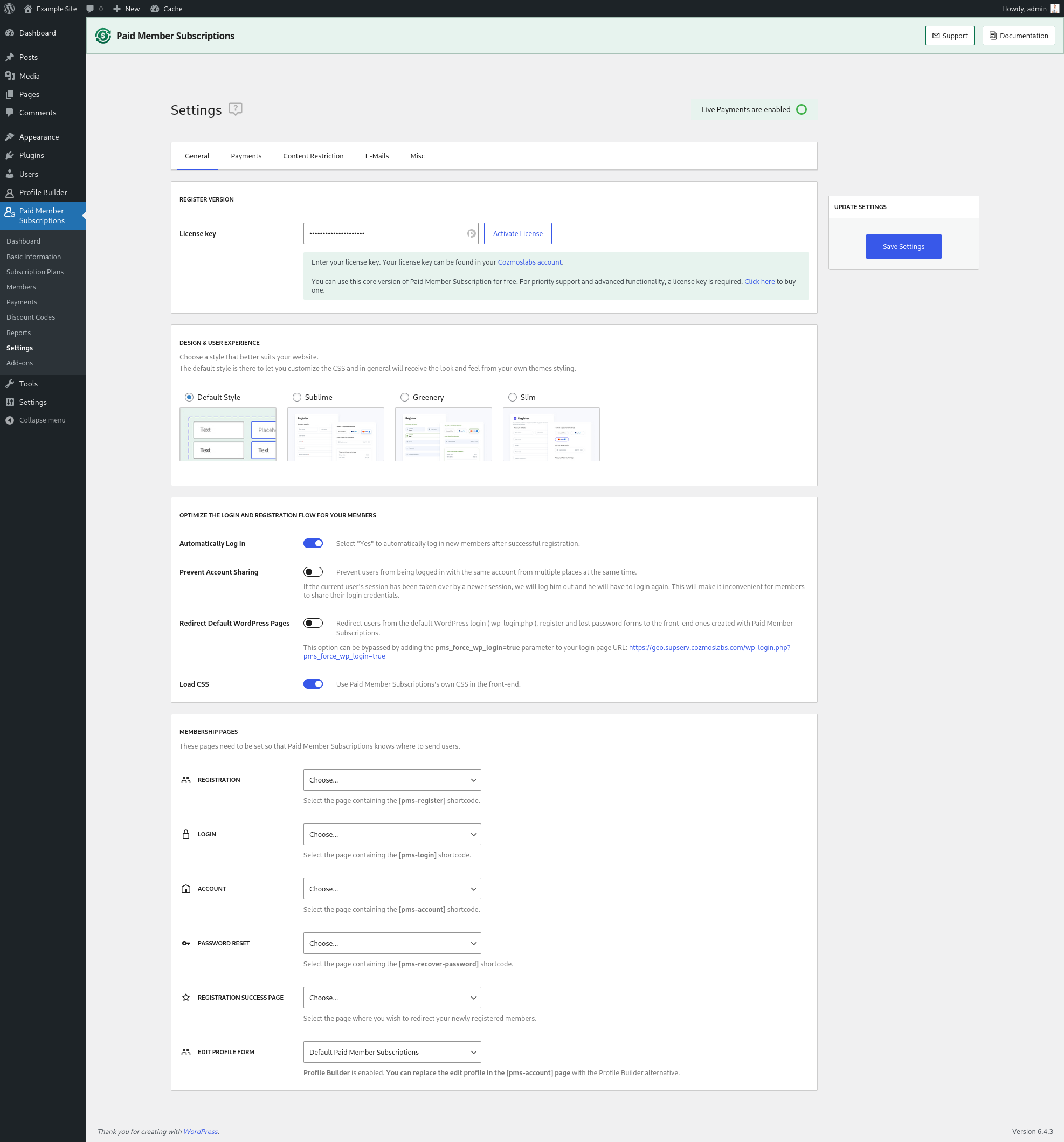Follow the Cozmoslabs account link
1064x1142 pixels.
click(530, 262)
